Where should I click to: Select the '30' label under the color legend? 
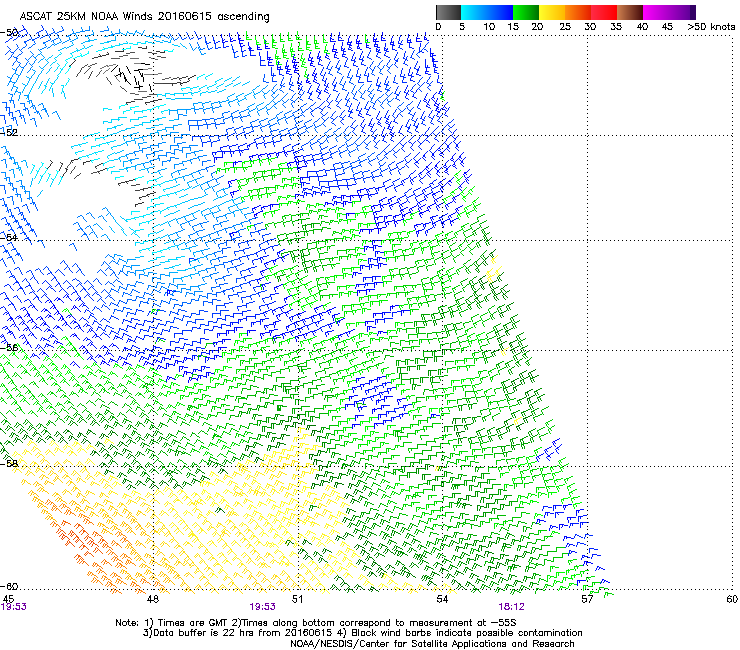[x=590, y=27]
